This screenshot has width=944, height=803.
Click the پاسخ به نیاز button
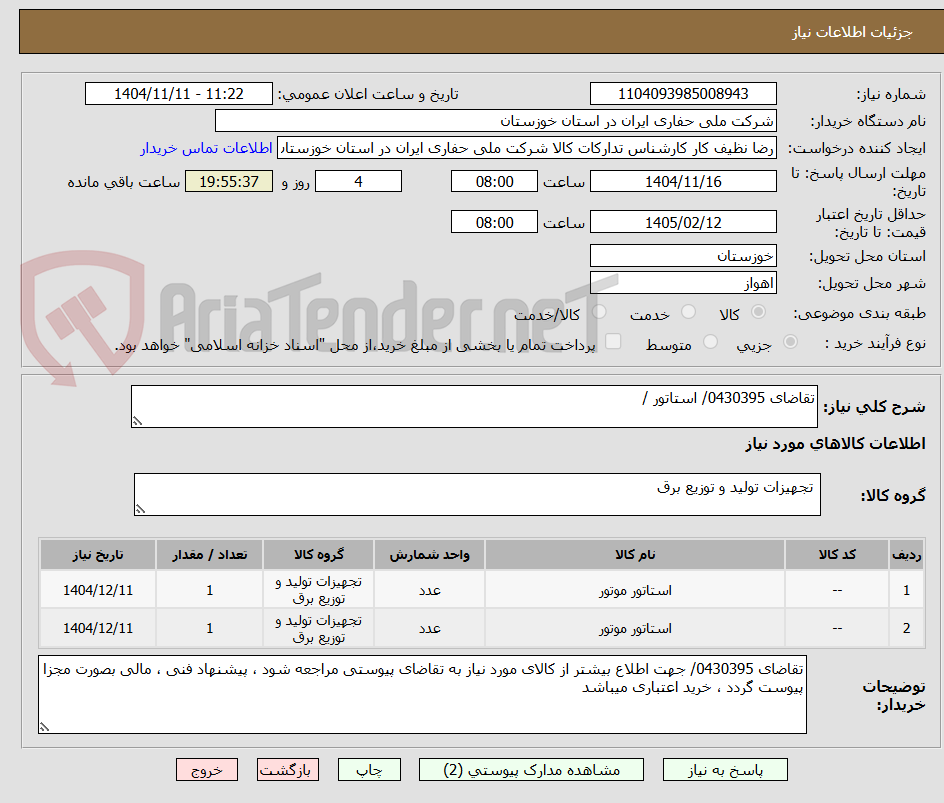(x=725, y=769)
